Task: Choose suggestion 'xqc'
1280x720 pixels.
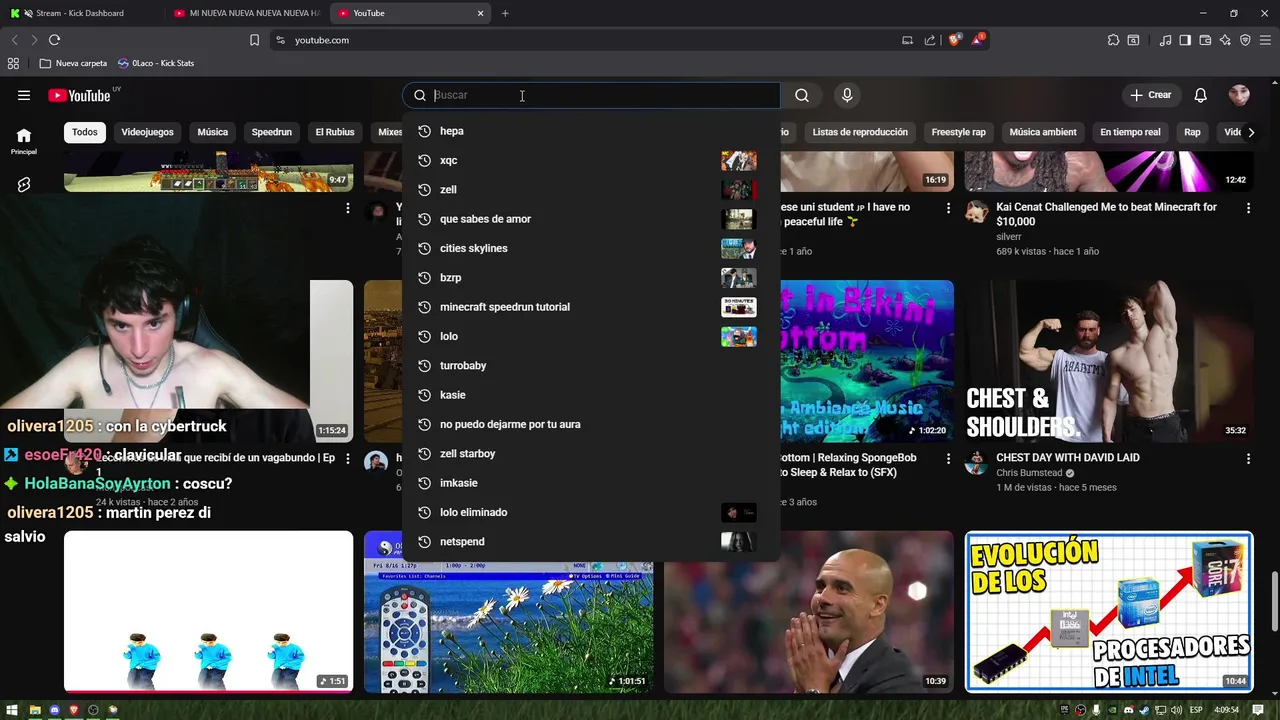Action: (x=591, y=160)
